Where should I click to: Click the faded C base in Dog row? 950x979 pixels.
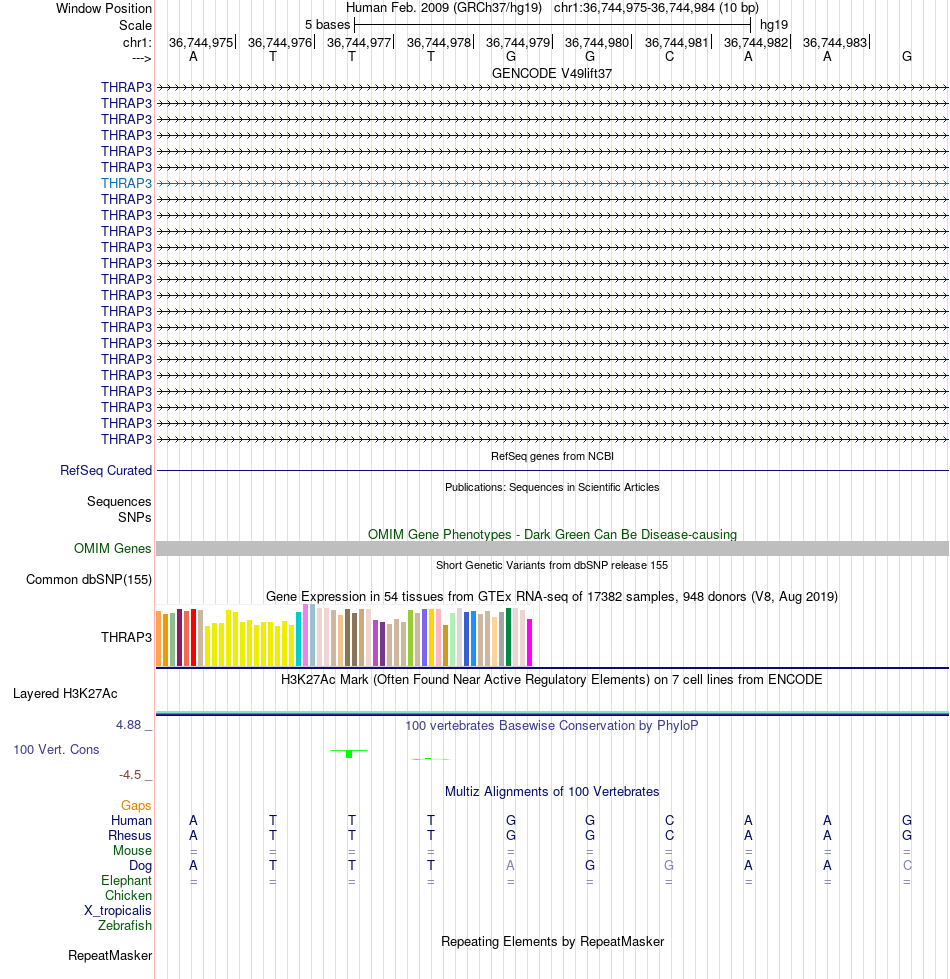tap(907, 865)
